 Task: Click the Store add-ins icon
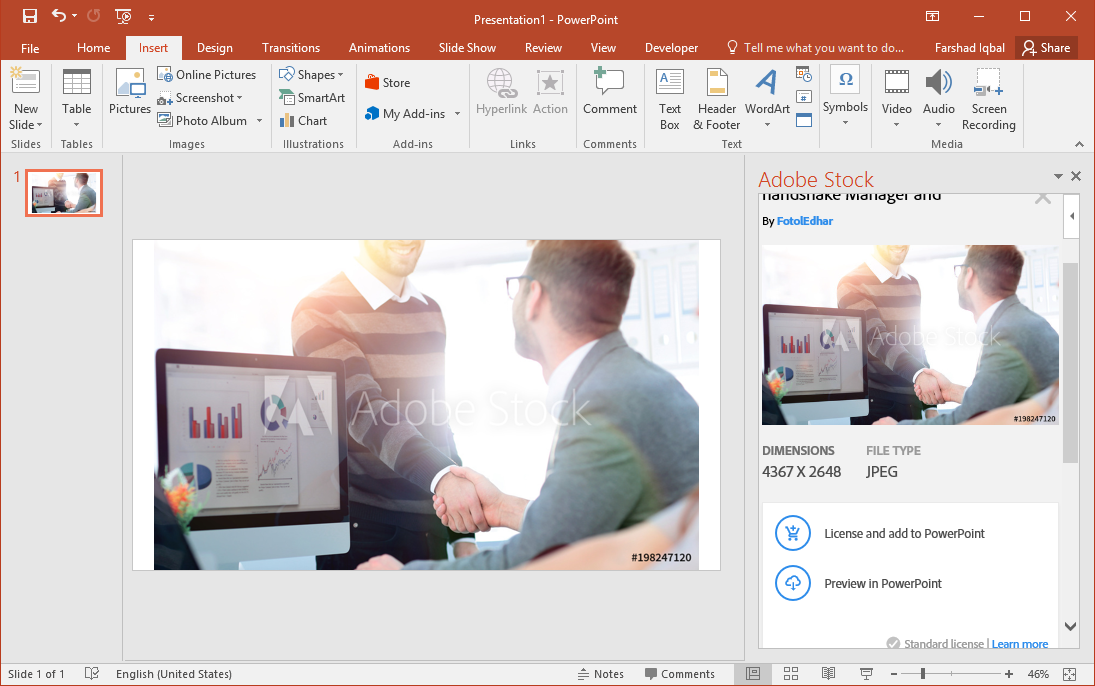pyautogui.click(x=372, y=83)
